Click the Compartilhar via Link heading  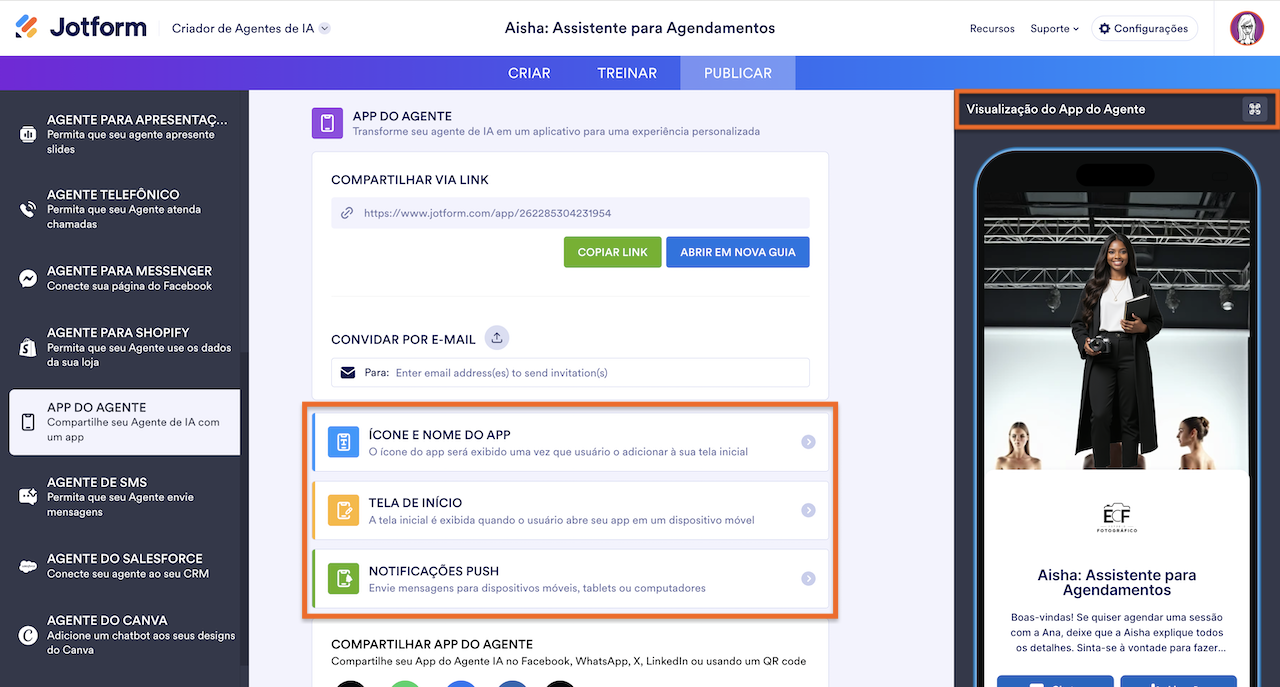click(x=410, y=180)
